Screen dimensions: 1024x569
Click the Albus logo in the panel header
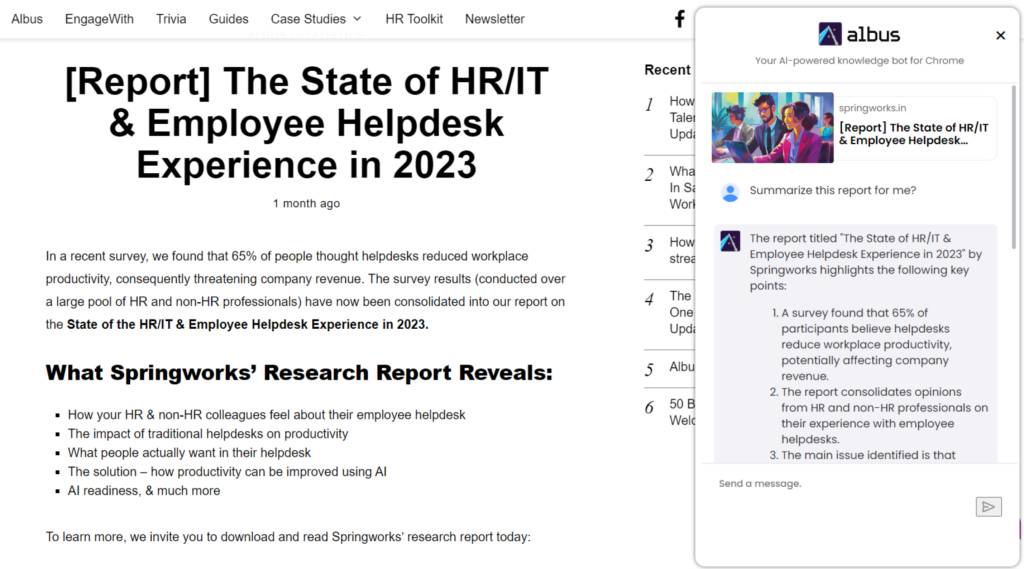click(859, 35)
